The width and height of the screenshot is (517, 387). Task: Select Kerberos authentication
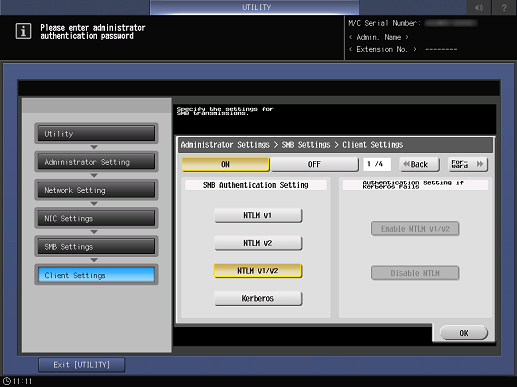point(258,298)
